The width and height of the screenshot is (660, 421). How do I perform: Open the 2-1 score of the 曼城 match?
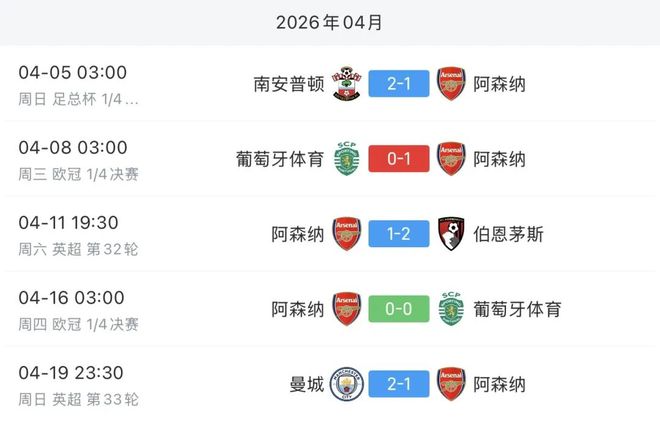click(x=399, y=384)
